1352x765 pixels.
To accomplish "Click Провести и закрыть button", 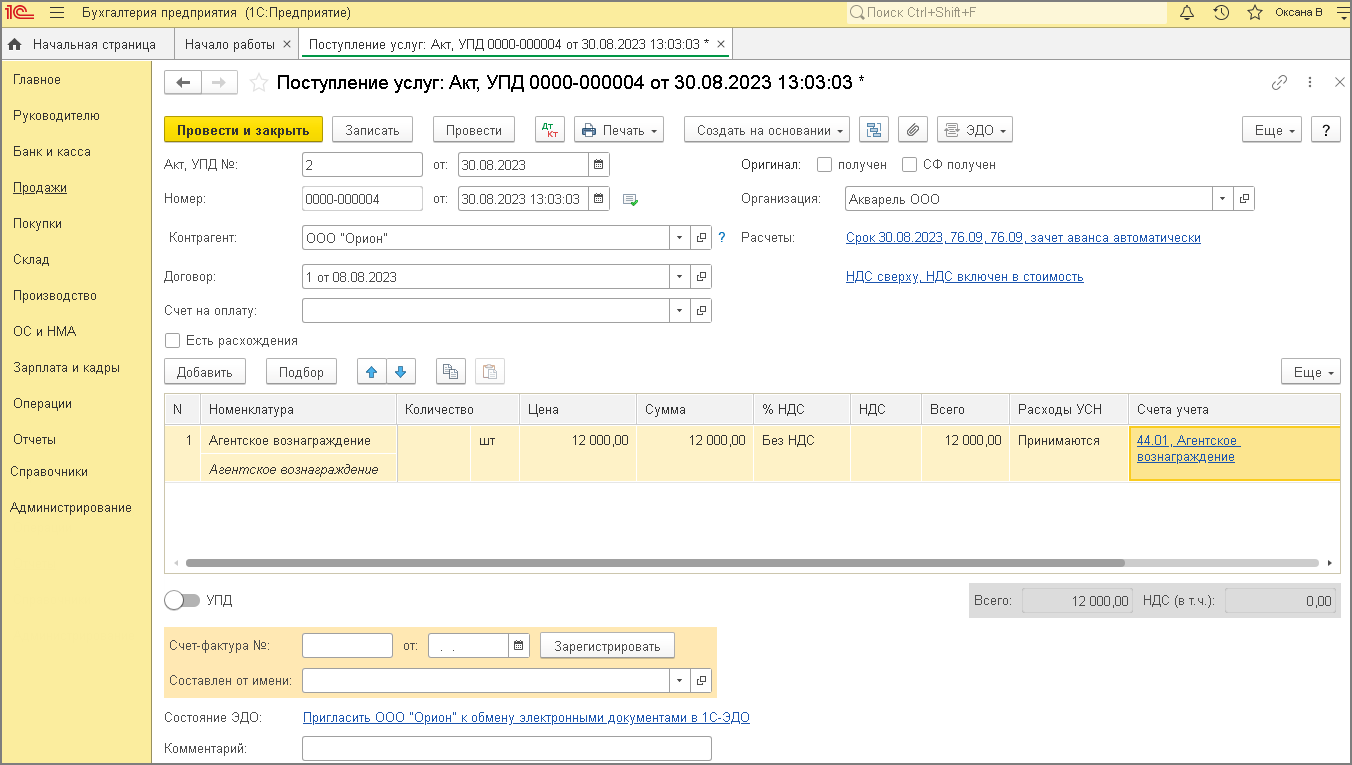I will [244, 130].
